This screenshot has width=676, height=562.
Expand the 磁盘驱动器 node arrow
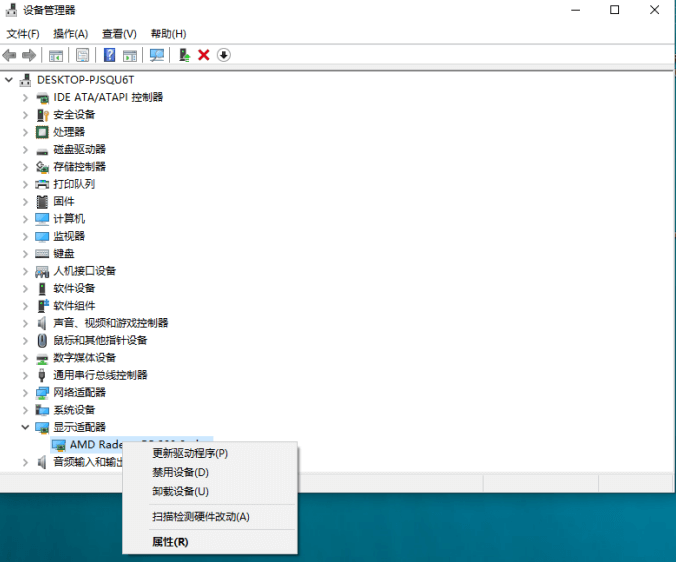(x=25, y=150)
